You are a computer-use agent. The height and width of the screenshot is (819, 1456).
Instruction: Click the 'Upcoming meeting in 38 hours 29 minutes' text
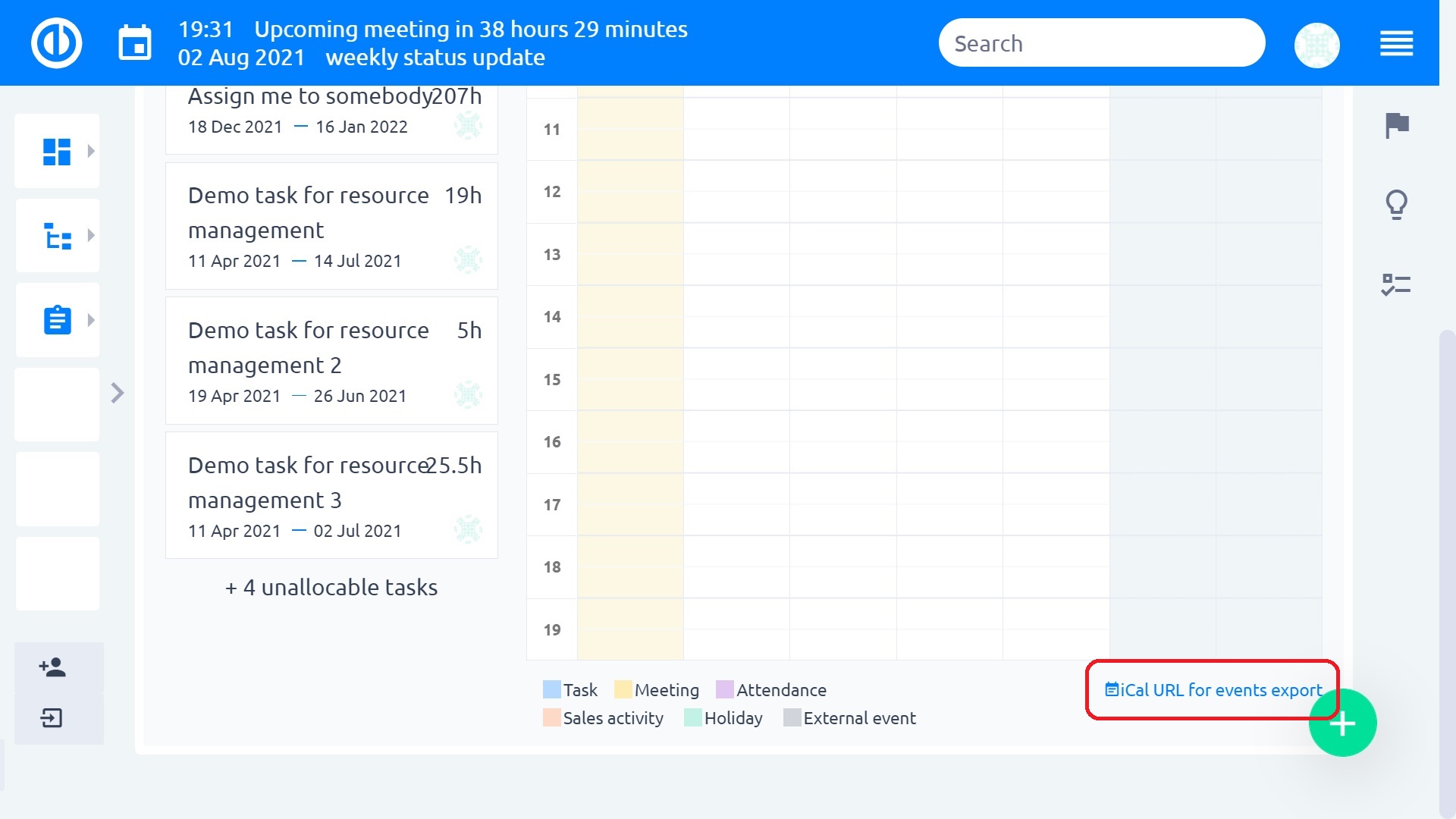pos(471,30)
